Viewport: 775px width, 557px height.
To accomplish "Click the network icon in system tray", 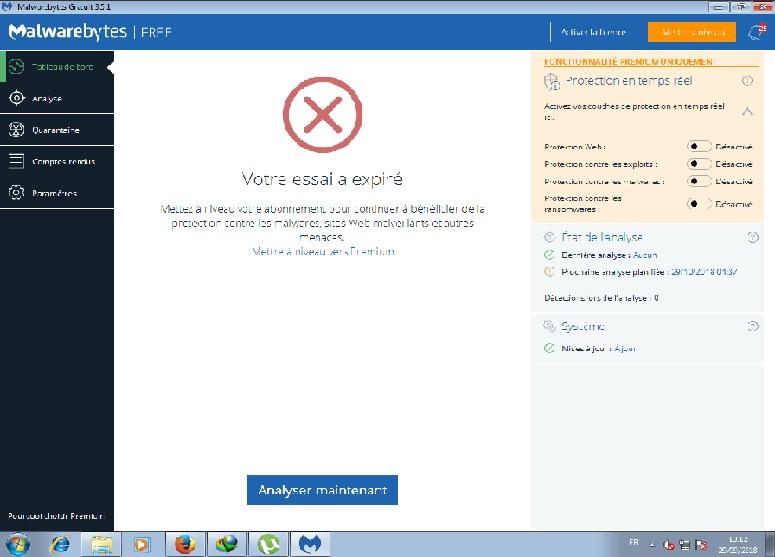I will coord(685,545).
